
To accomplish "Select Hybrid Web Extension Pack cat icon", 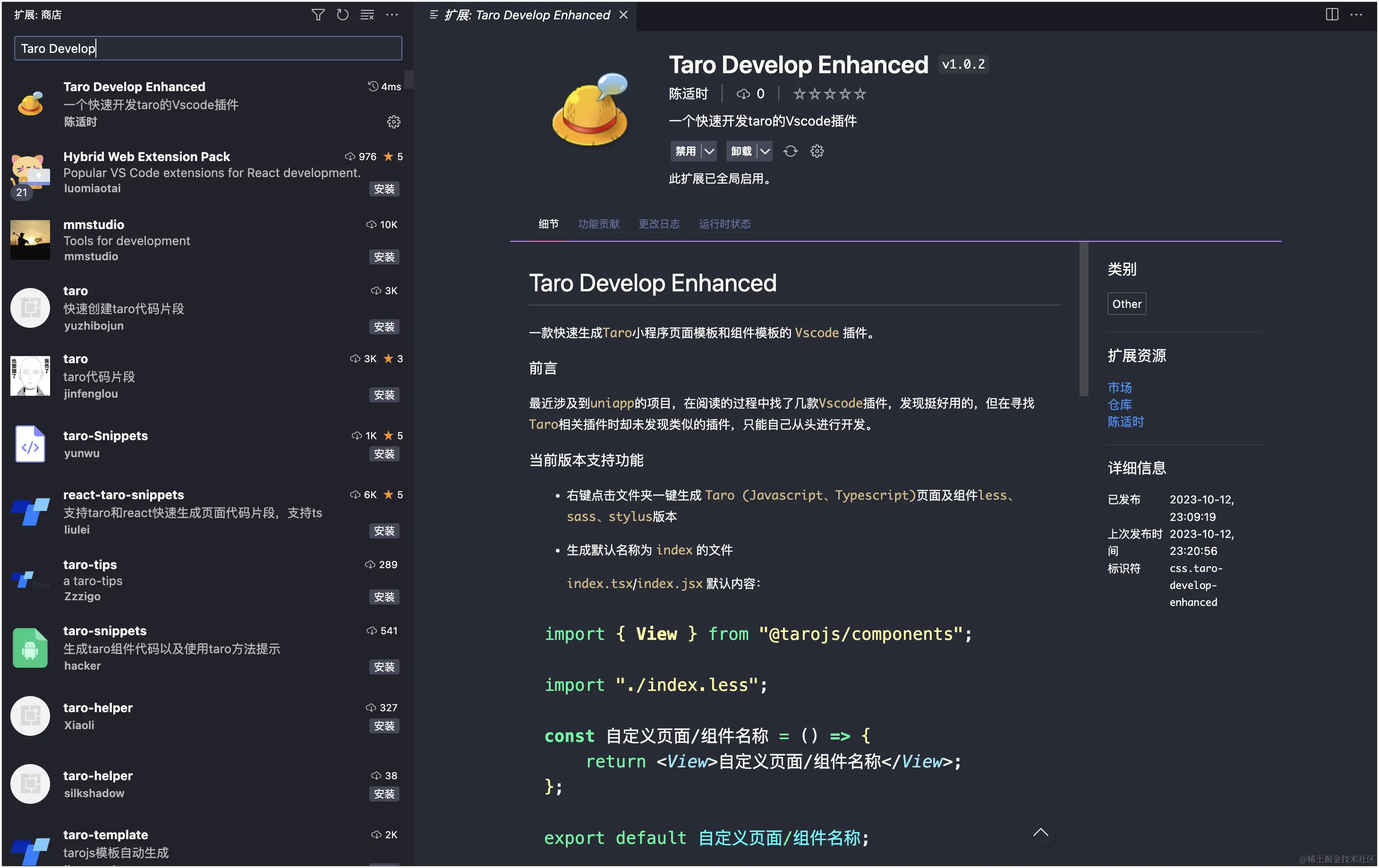I will (30, 172).
